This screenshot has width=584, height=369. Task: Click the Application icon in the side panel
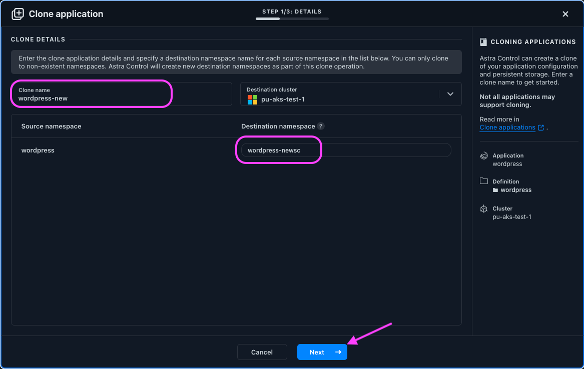pyautogui.click(x=484, y=156)
